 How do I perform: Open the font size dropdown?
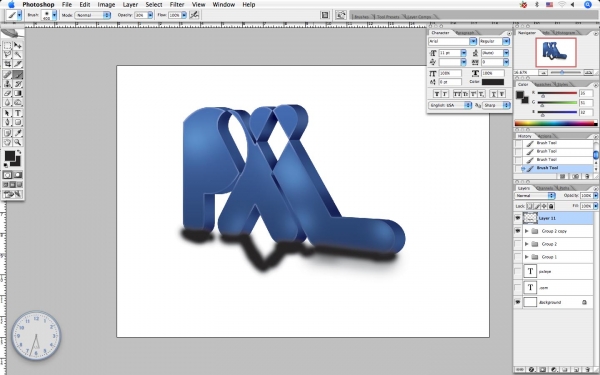pos(463,53)
